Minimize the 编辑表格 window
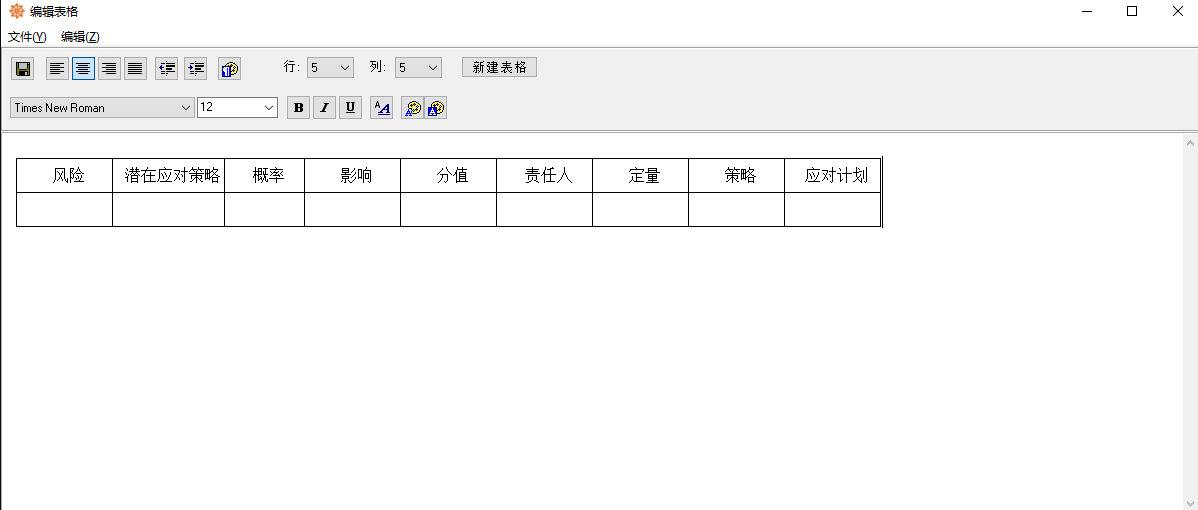The height and width of the screenshot is (510, 1198). coord(1087,11)
